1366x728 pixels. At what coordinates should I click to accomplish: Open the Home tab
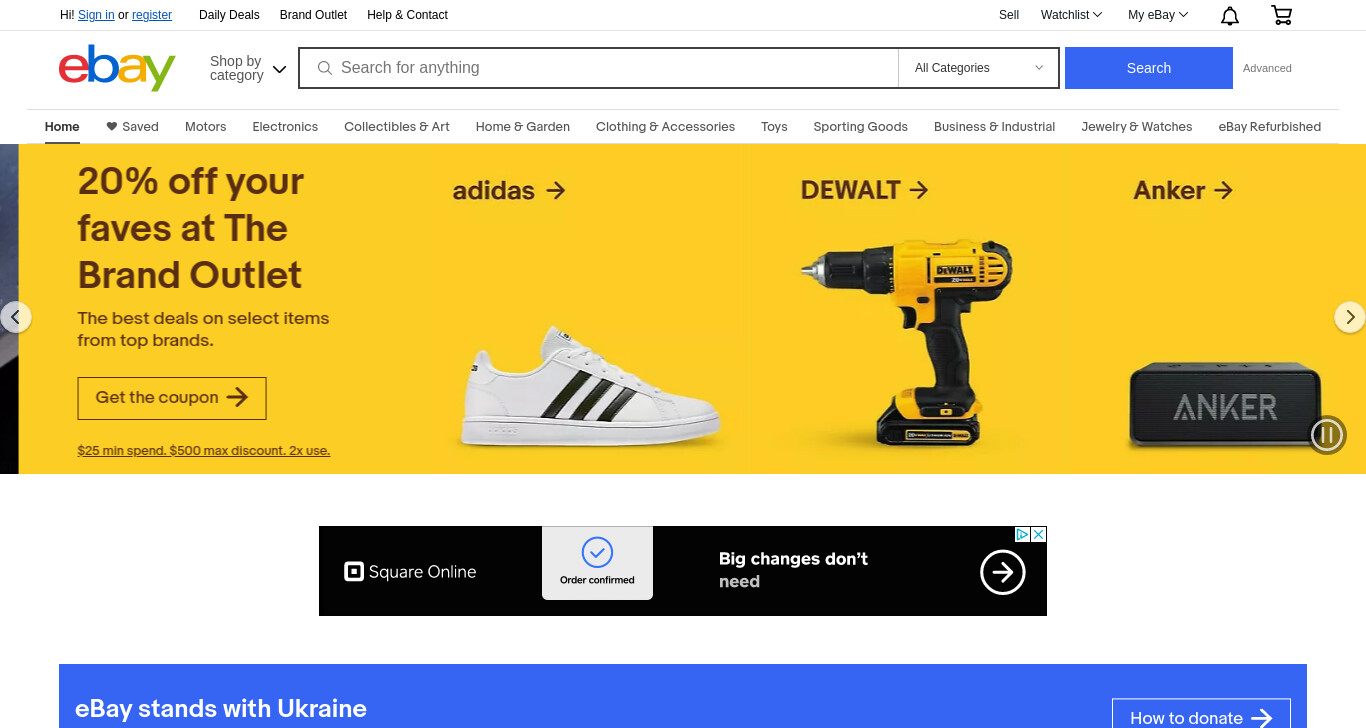pos(62,127)
